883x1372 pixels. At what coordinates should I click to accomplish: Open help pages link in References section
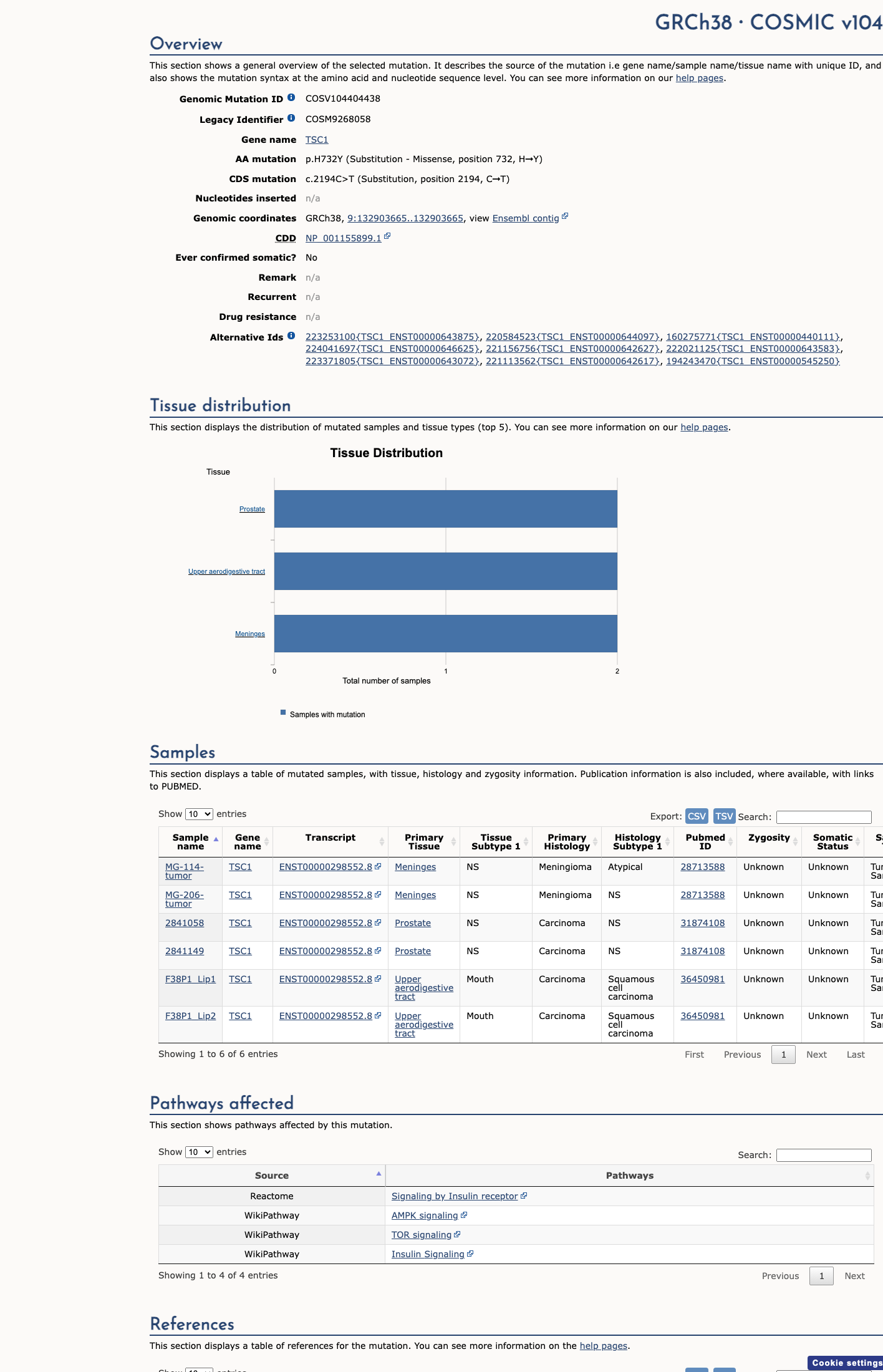click(x=604, y=1346)
